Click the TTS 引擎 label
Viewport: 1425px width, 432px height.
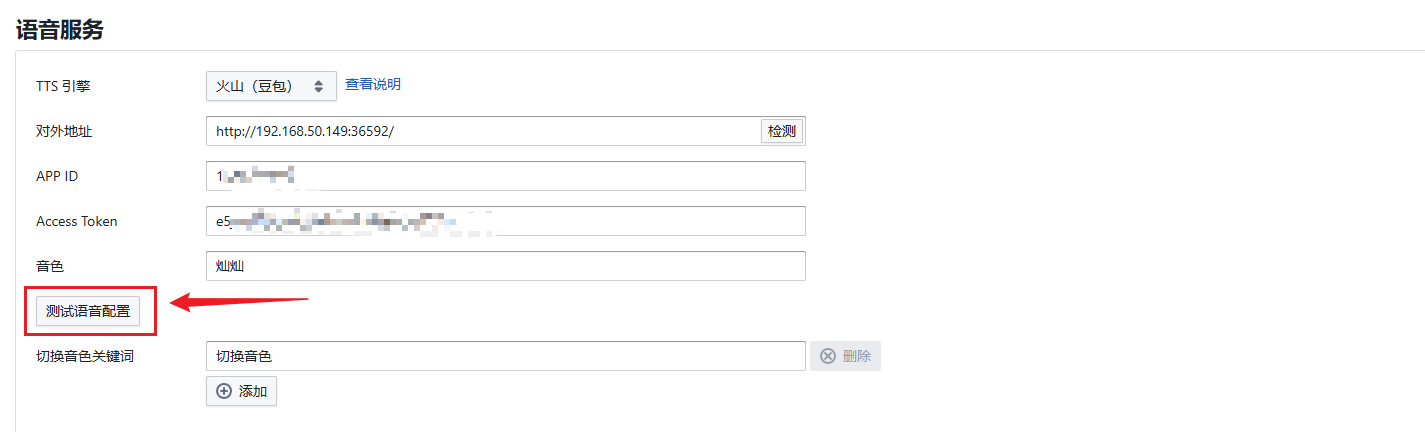tap(63, 86)
